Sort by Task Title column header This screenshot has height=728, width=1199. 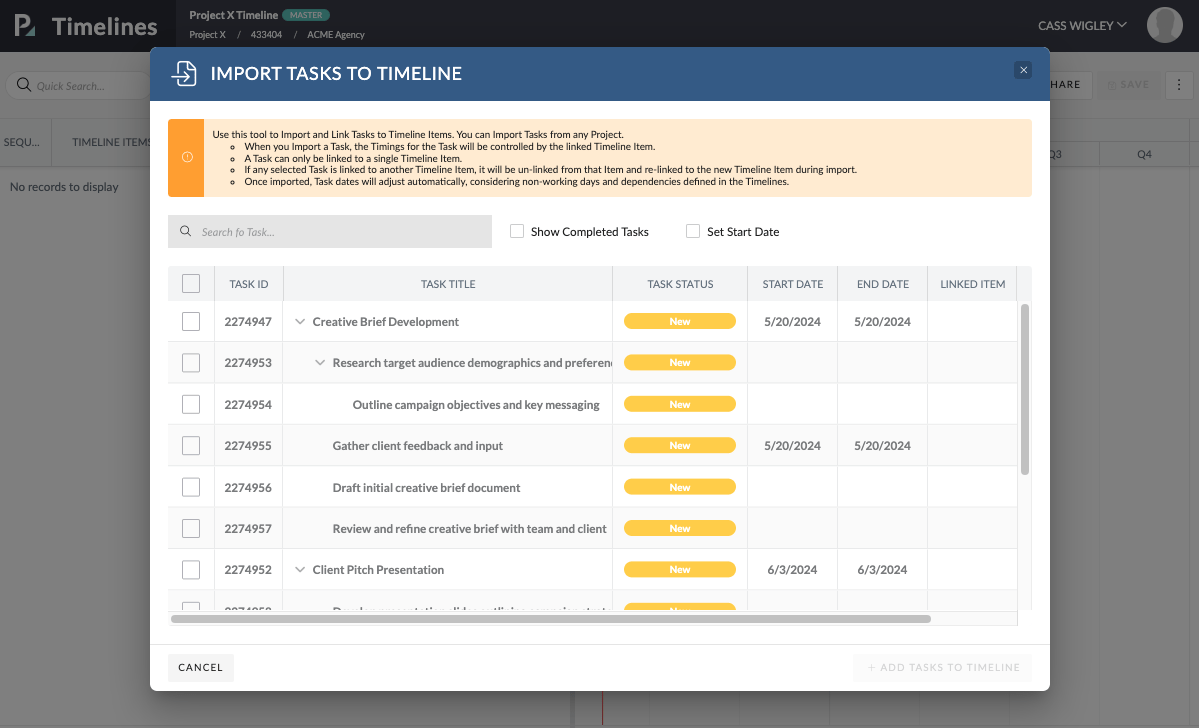(448, 284)
